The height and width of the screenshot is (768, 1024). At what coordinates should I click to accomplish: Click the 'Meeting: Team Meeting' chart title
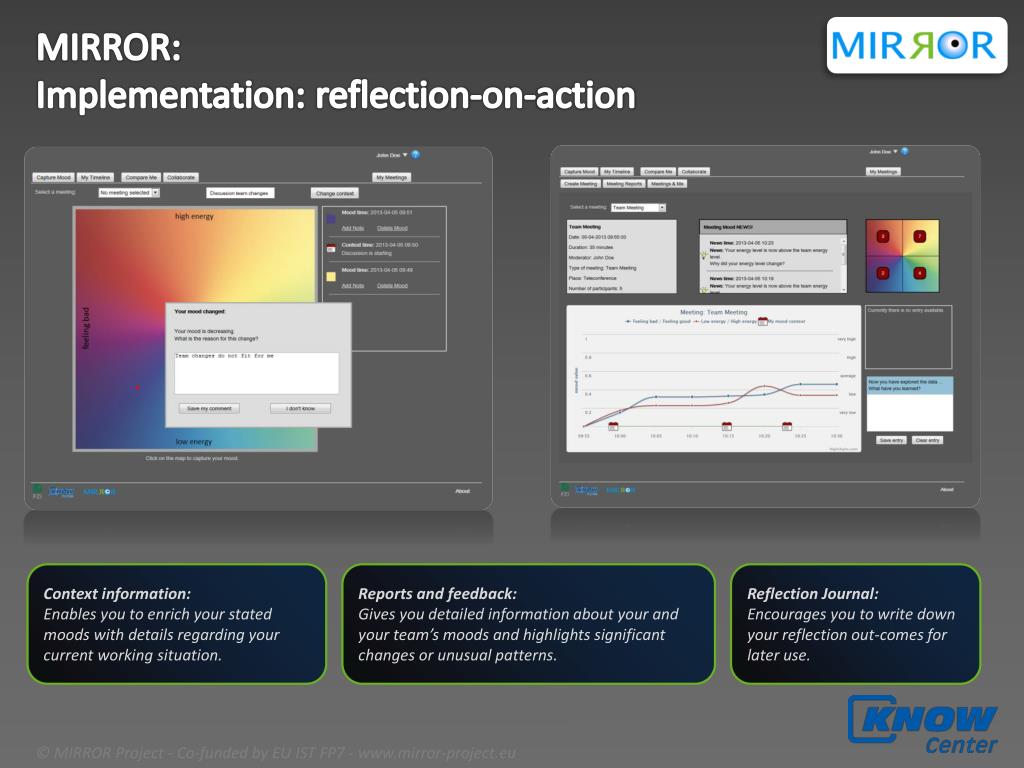point(714,312)
